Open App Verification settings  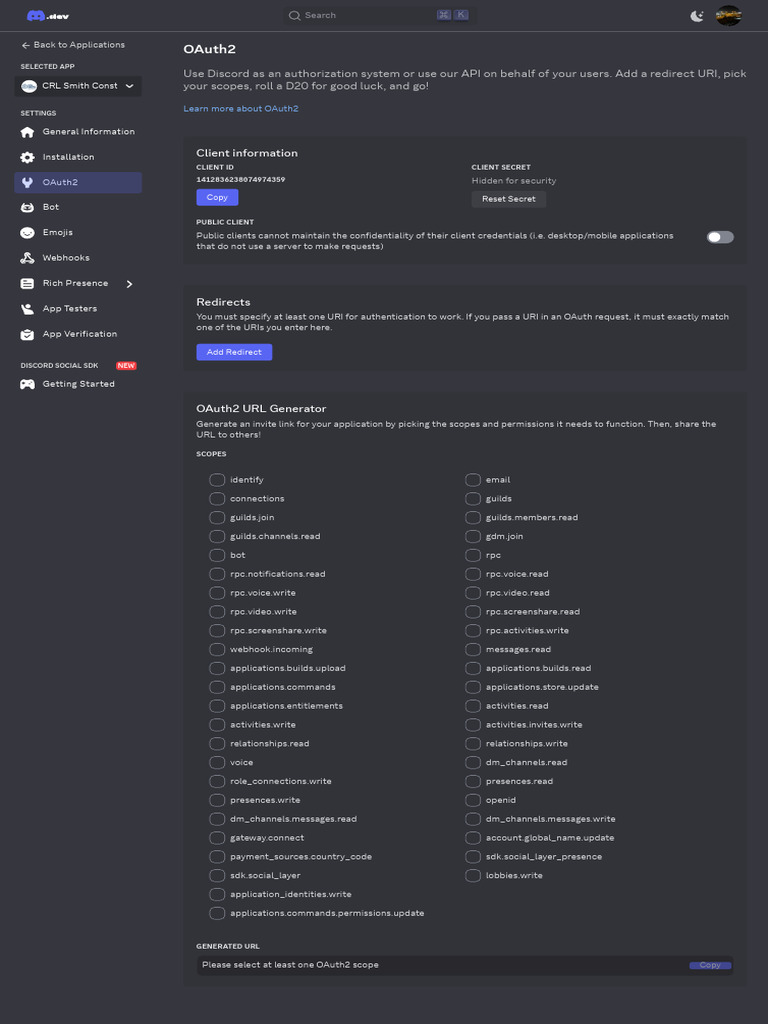coord(79,334)
